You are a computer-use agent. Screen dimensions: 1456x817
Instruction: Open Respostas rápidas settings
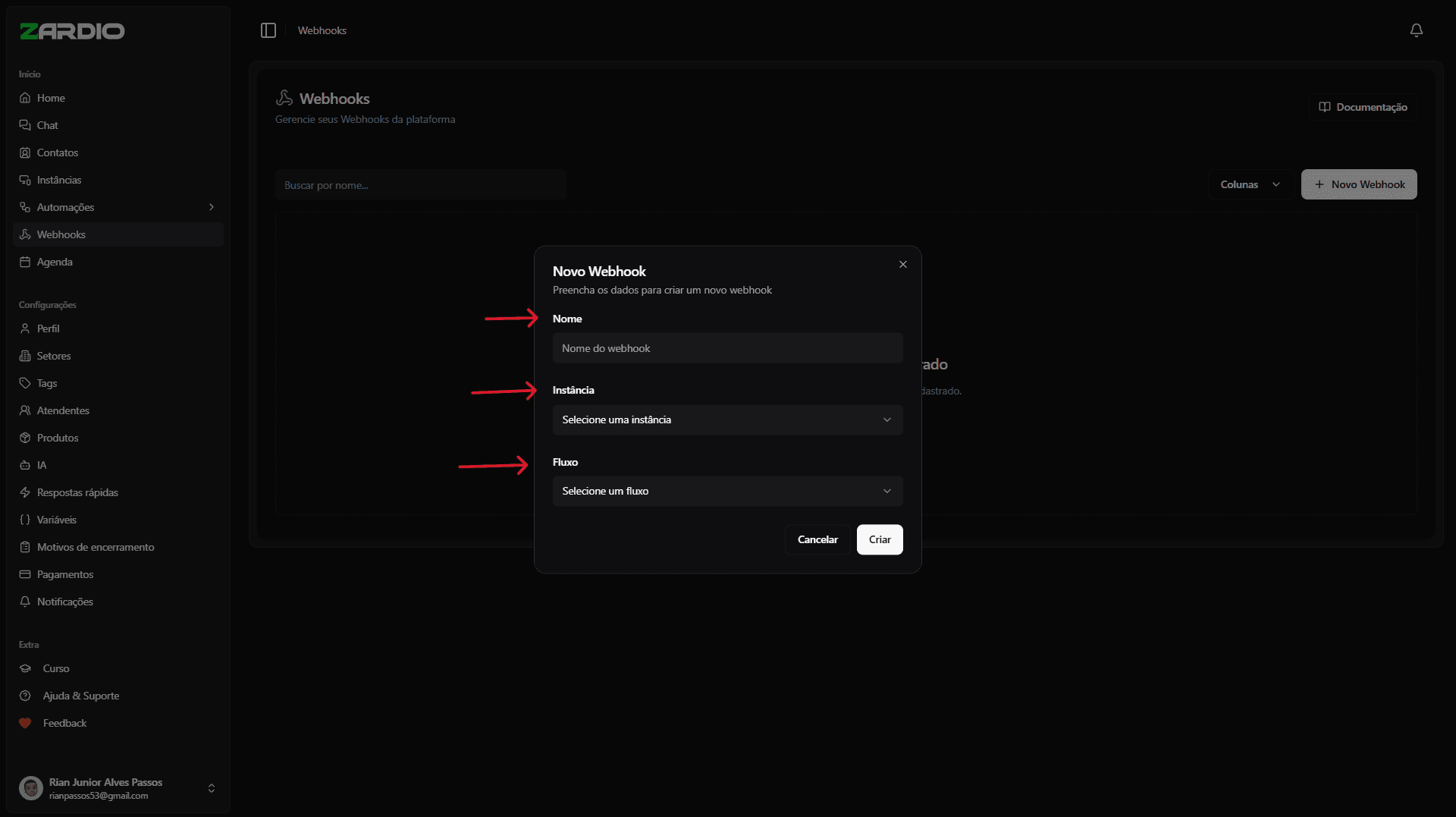pyautogui.click(x=77, y=492)
